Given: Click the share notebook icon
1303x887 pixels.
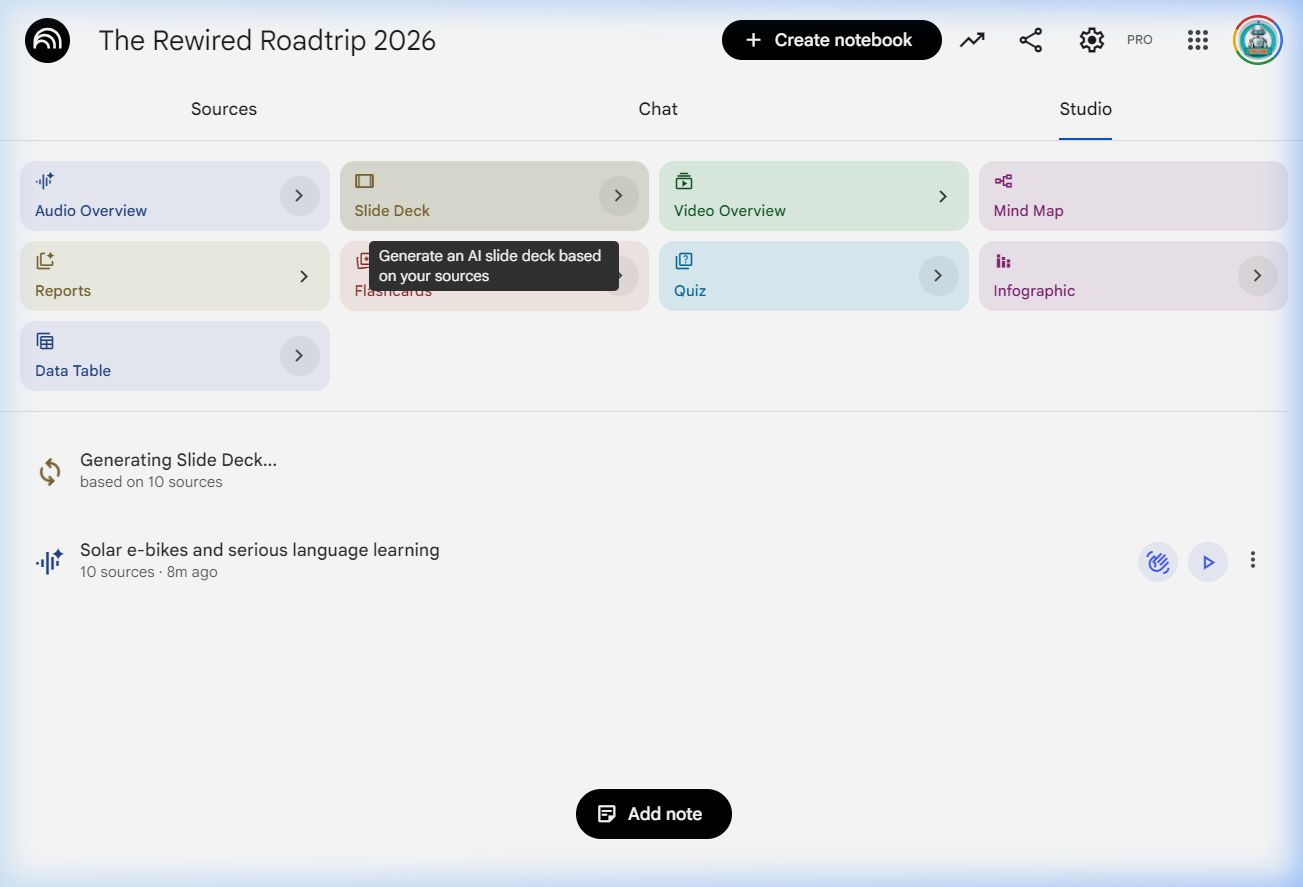Looking at the screenshot, I should [x=1030, y=40].
